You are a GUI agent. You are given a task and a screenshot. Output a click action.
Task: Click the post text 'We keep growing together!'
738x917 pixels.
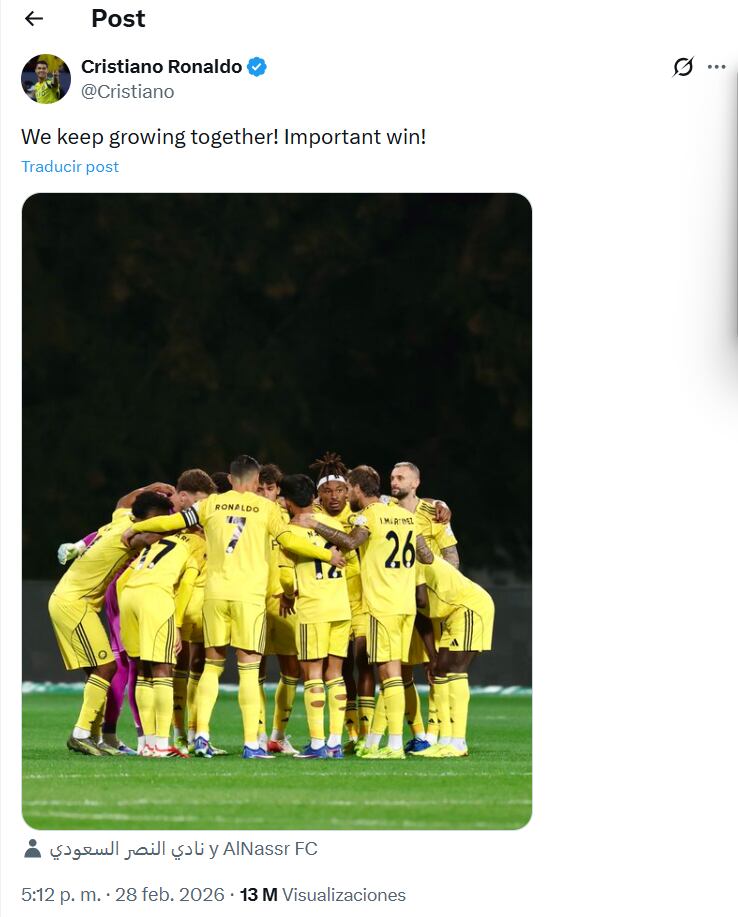coord(150,137)
